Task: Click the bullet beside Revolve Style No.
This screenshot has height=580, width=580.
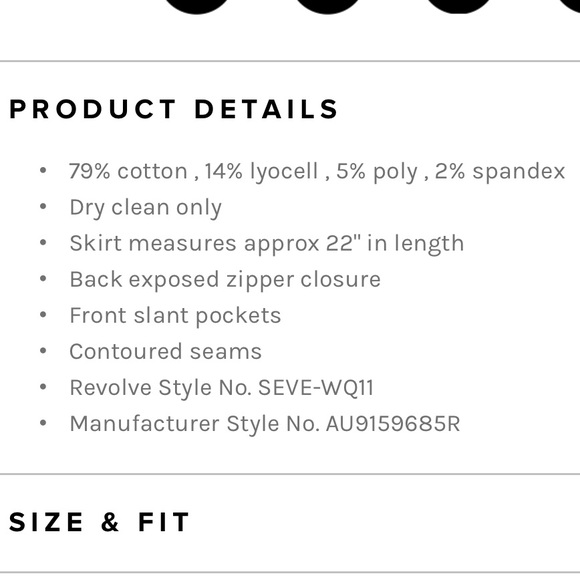Action: (43, 387)
